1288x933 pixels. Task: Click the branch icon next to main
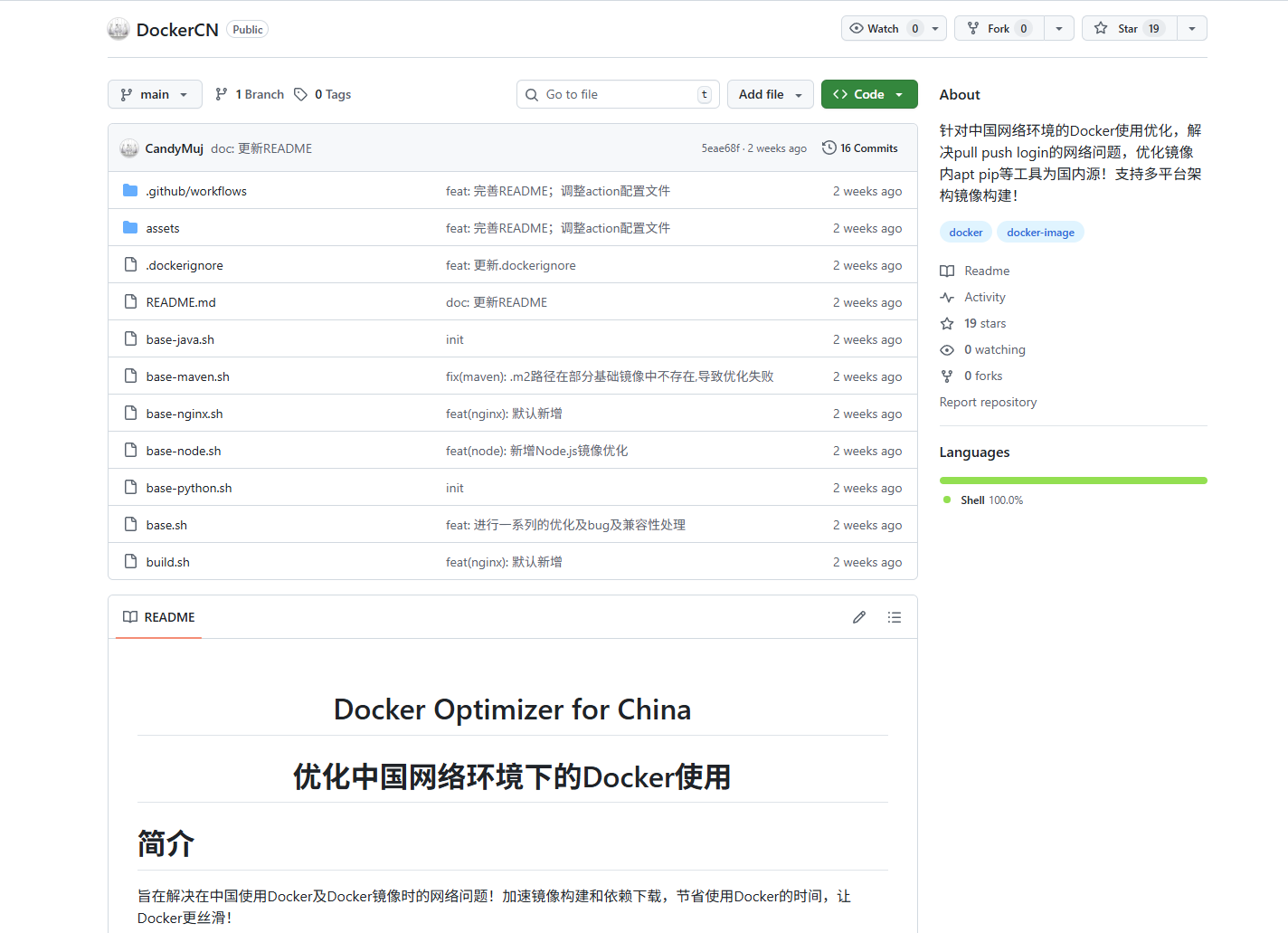point(223,93)
